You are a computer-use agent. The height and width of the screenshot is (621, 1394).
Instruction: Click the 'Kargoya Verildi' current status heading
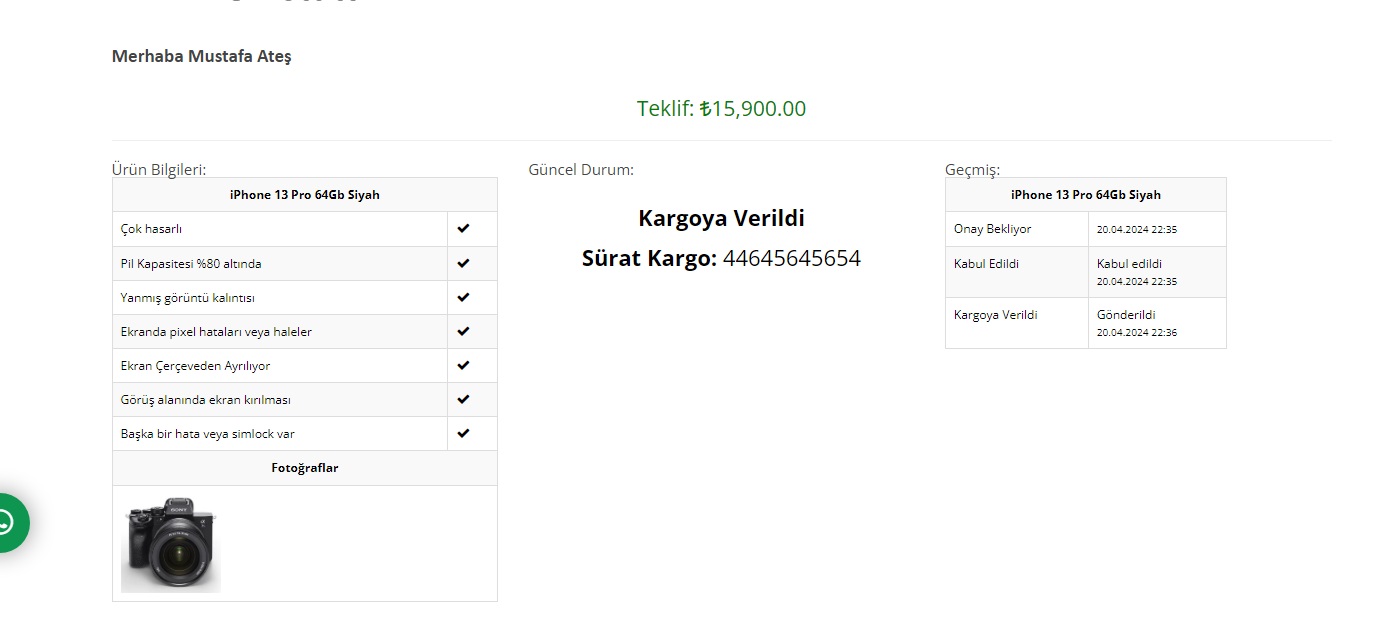721,218
